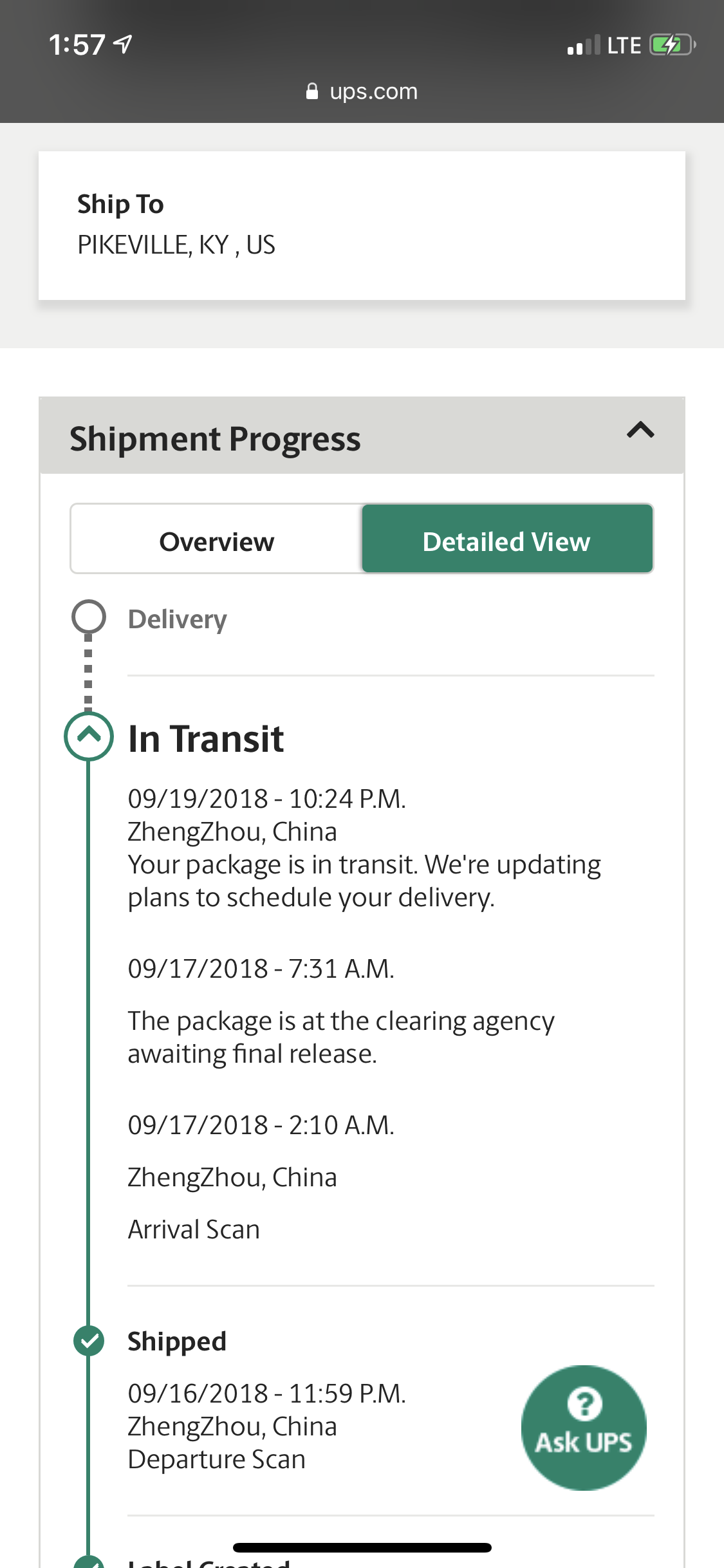The image size is (724, 1568).
Task: Tap the cellular signal strength bars
Action: (x=583, y=46)
